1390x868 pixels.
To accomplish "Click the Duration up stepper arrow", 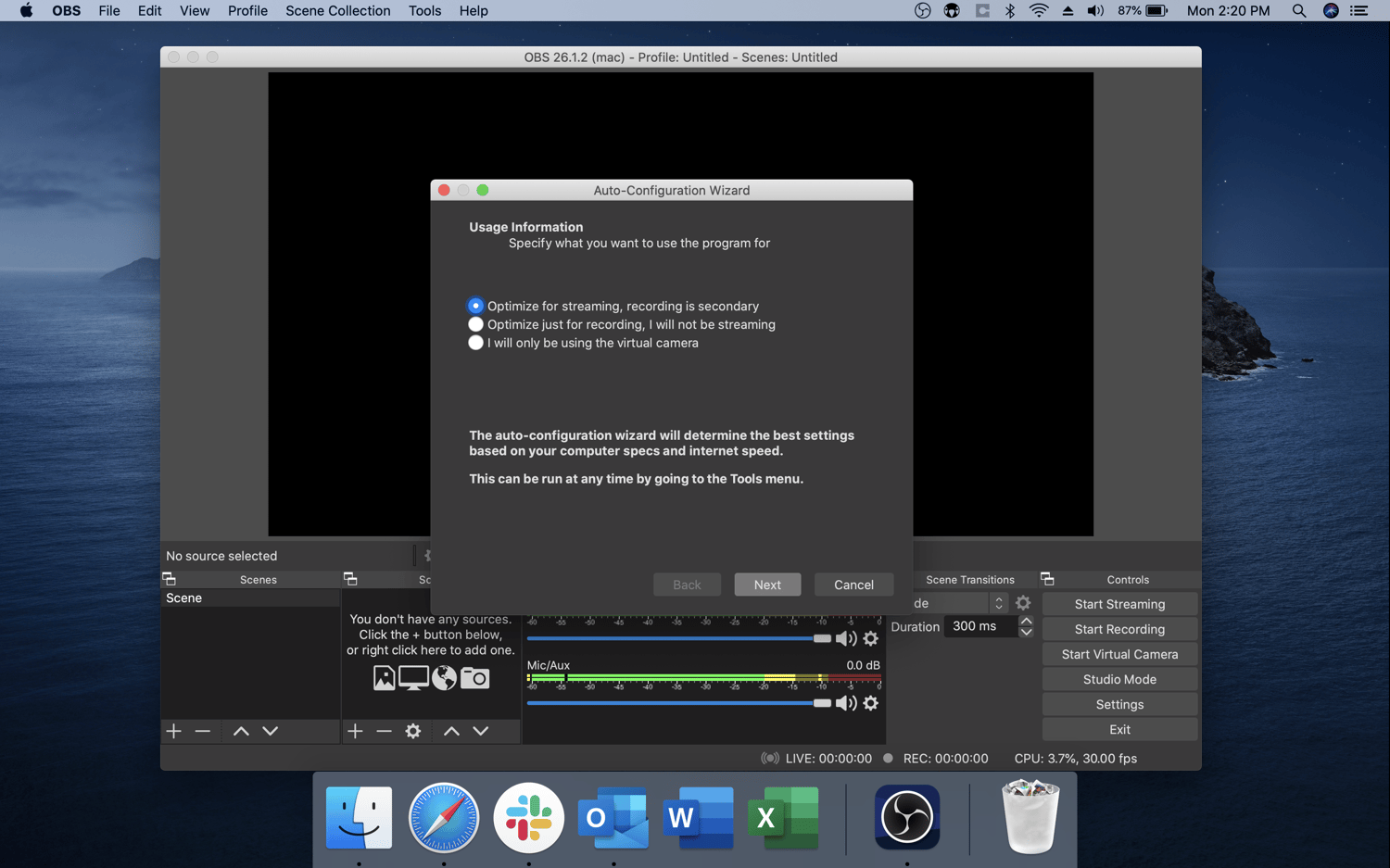I will pyautogui.click(x=1026, y=620).
